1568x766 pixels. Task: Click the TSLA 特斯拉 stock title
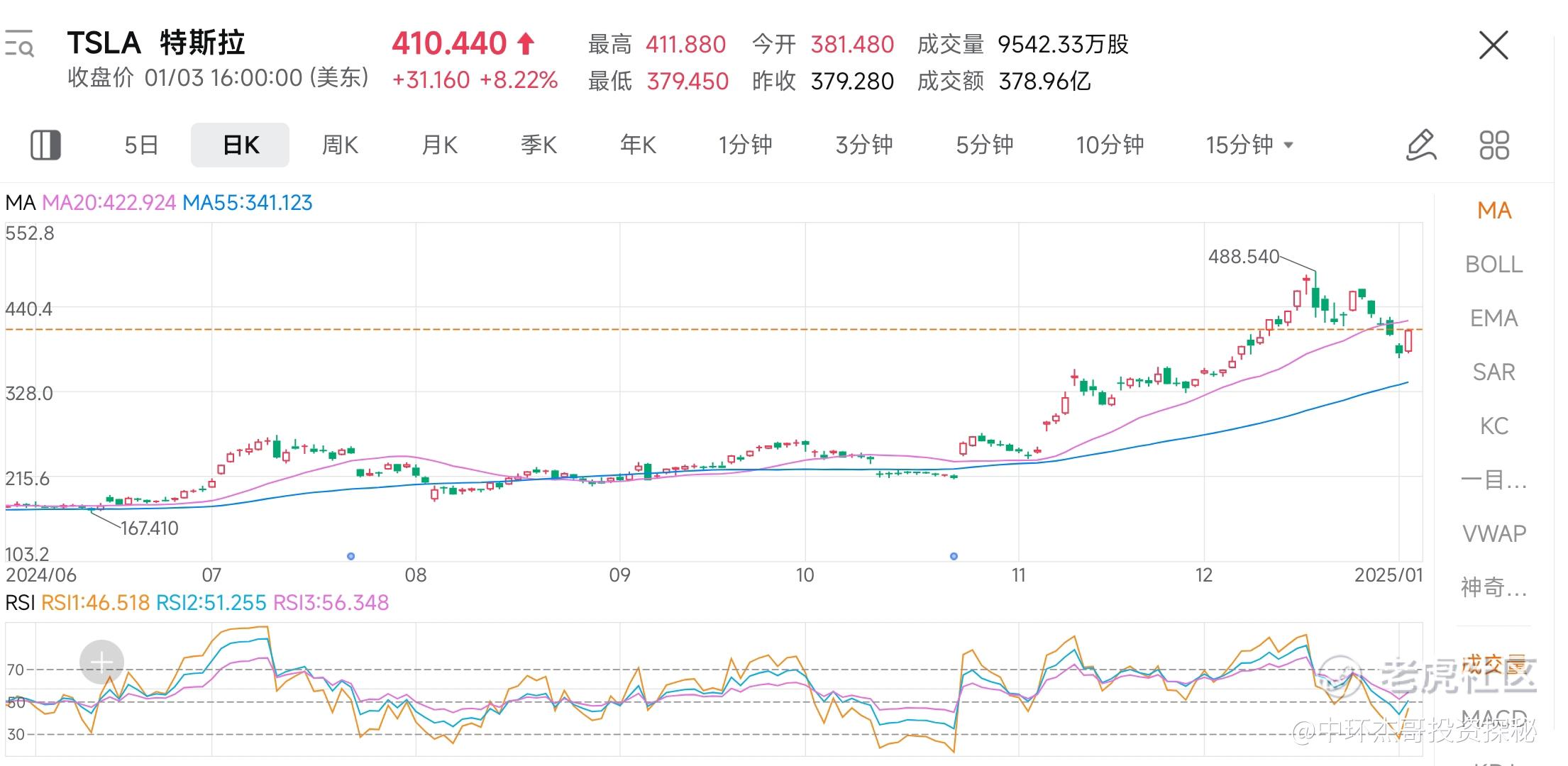pos(156,43)
